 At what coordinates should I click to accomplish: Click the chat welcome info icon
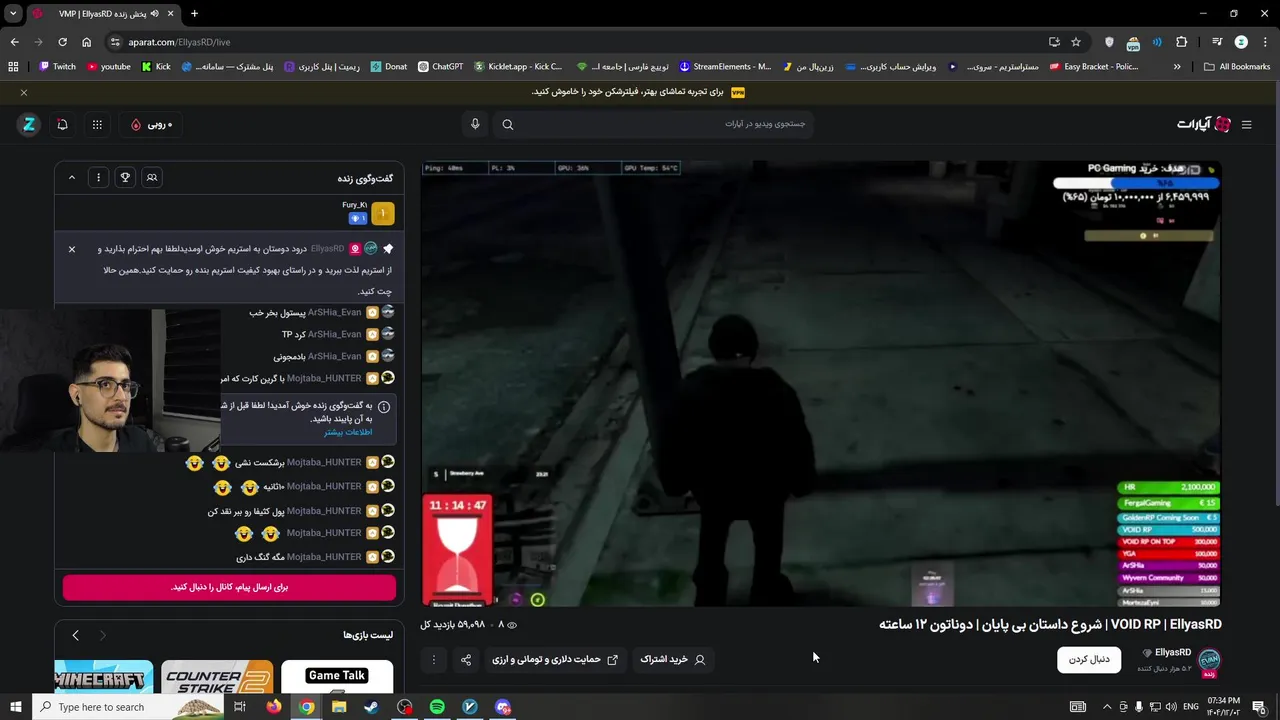pos(384,408)
